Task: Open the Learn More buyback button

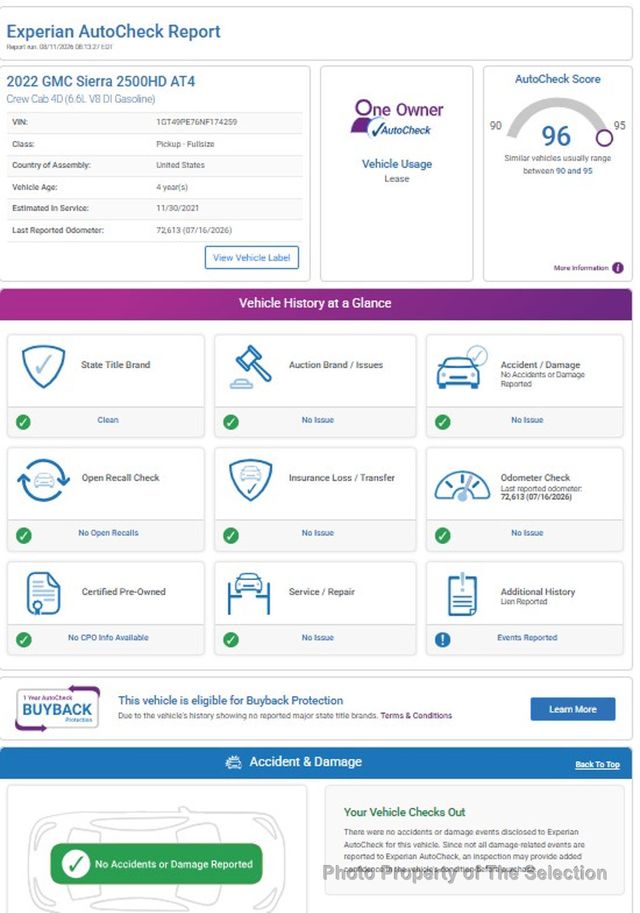Action: coord(572,709)
